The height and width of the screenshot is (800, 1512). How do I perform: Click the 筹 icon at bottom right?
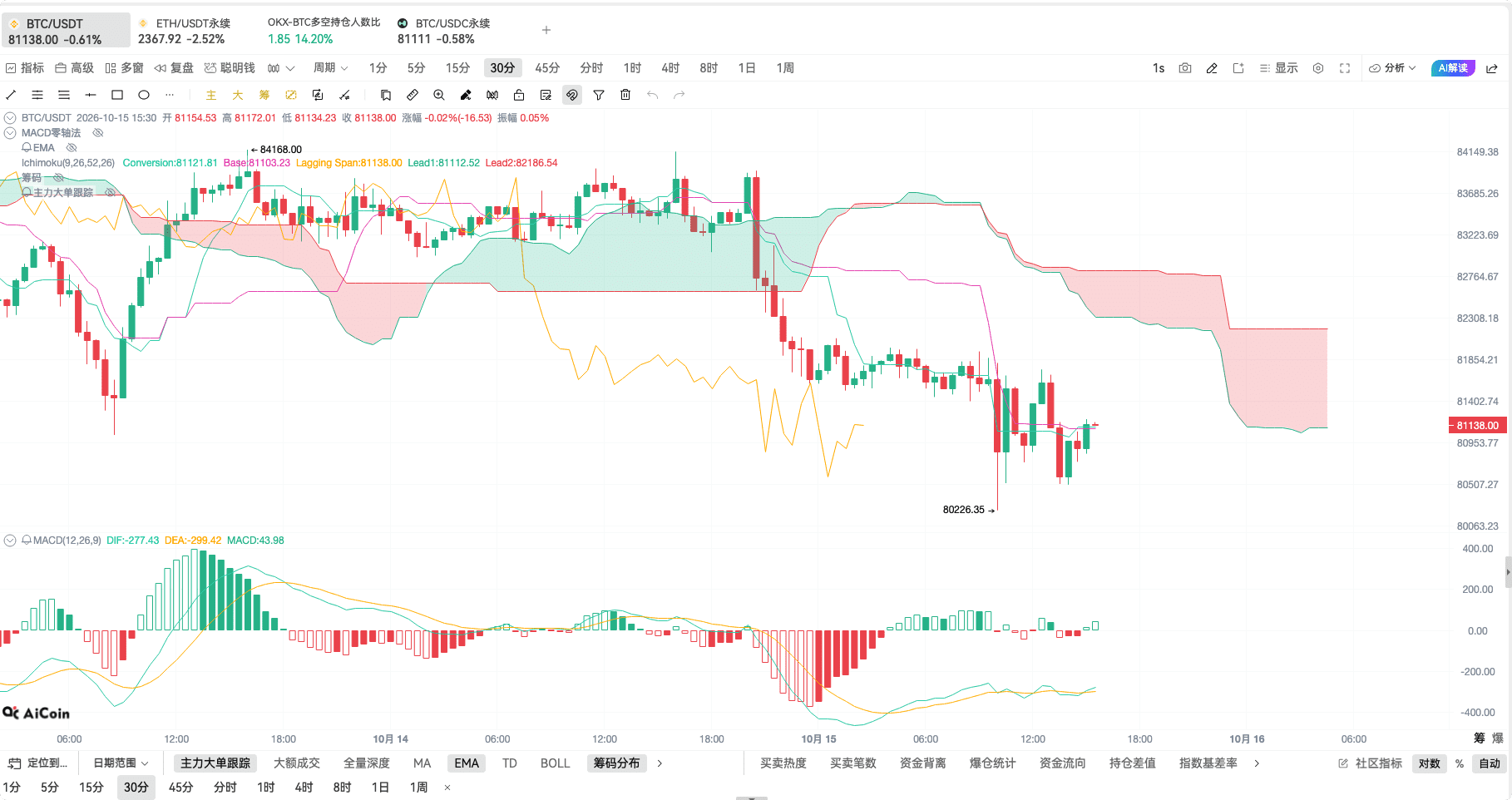(x=1480, y=738)
